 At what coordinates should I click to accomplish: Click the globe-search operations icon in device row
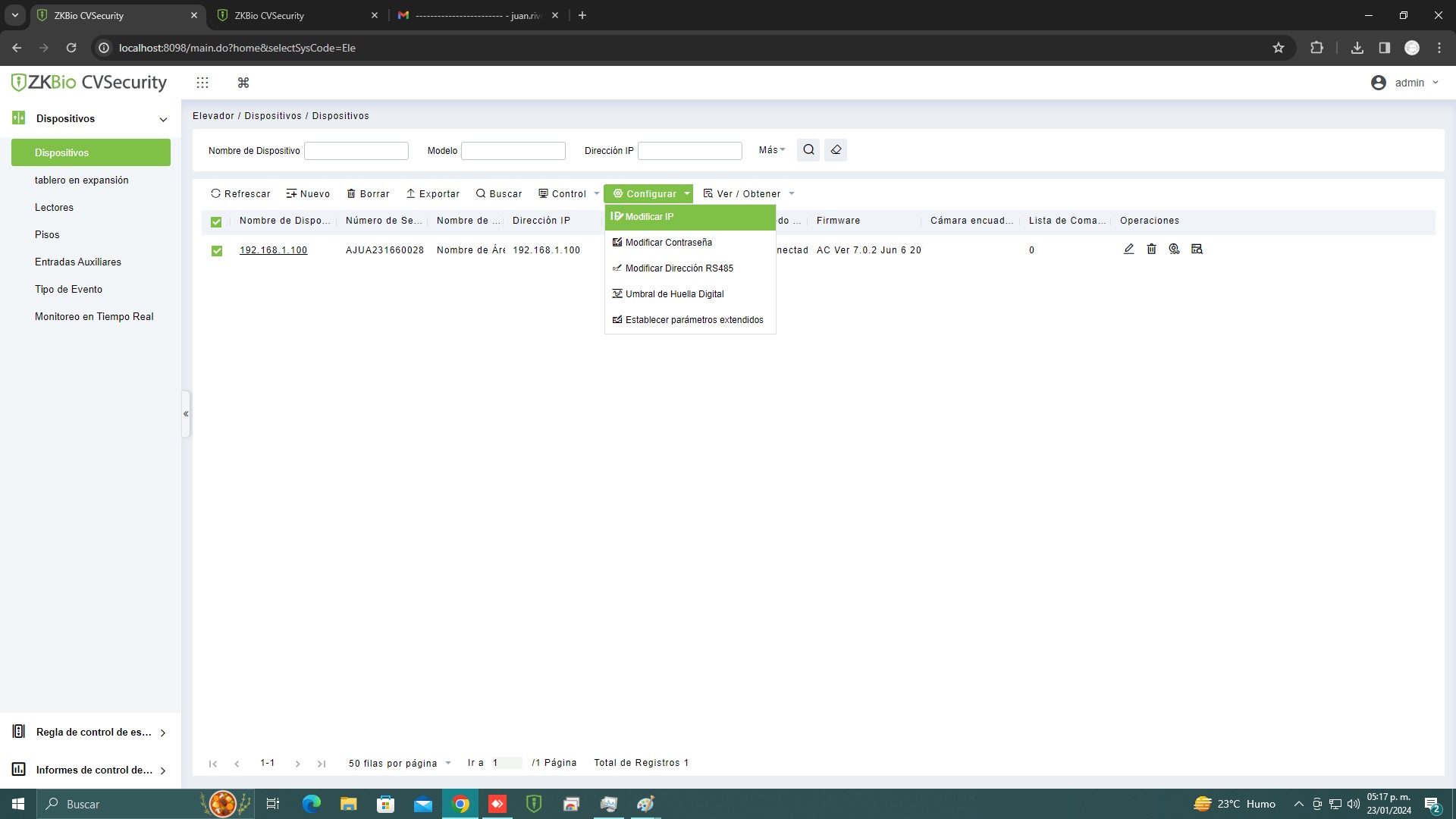(1174, 249)
